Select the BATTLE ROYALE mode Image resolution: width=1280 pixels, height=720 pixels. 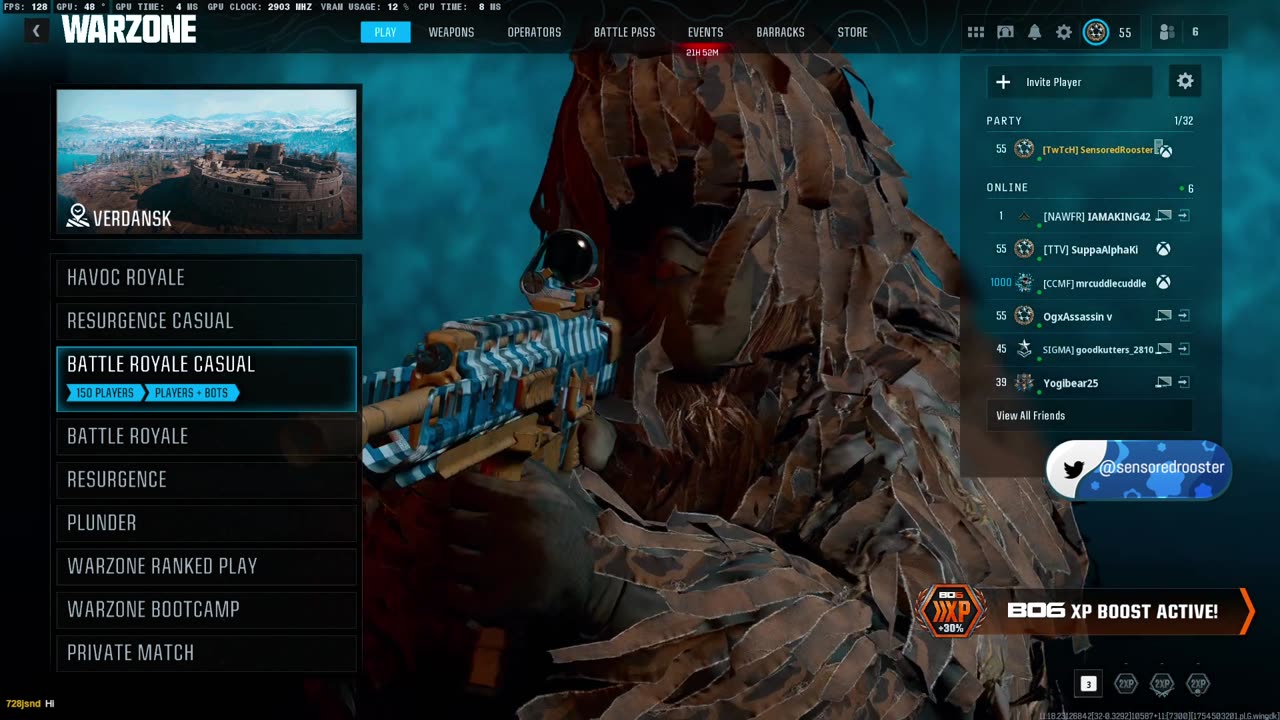click(x=207, y=436)
